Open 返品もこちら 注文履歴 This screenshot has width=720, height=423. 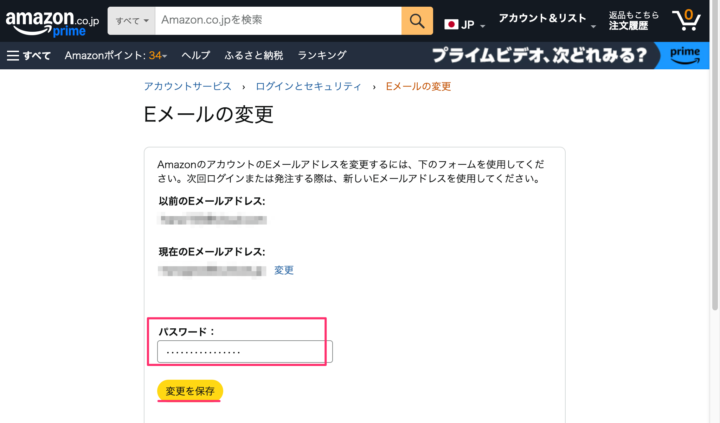[634, 21]
